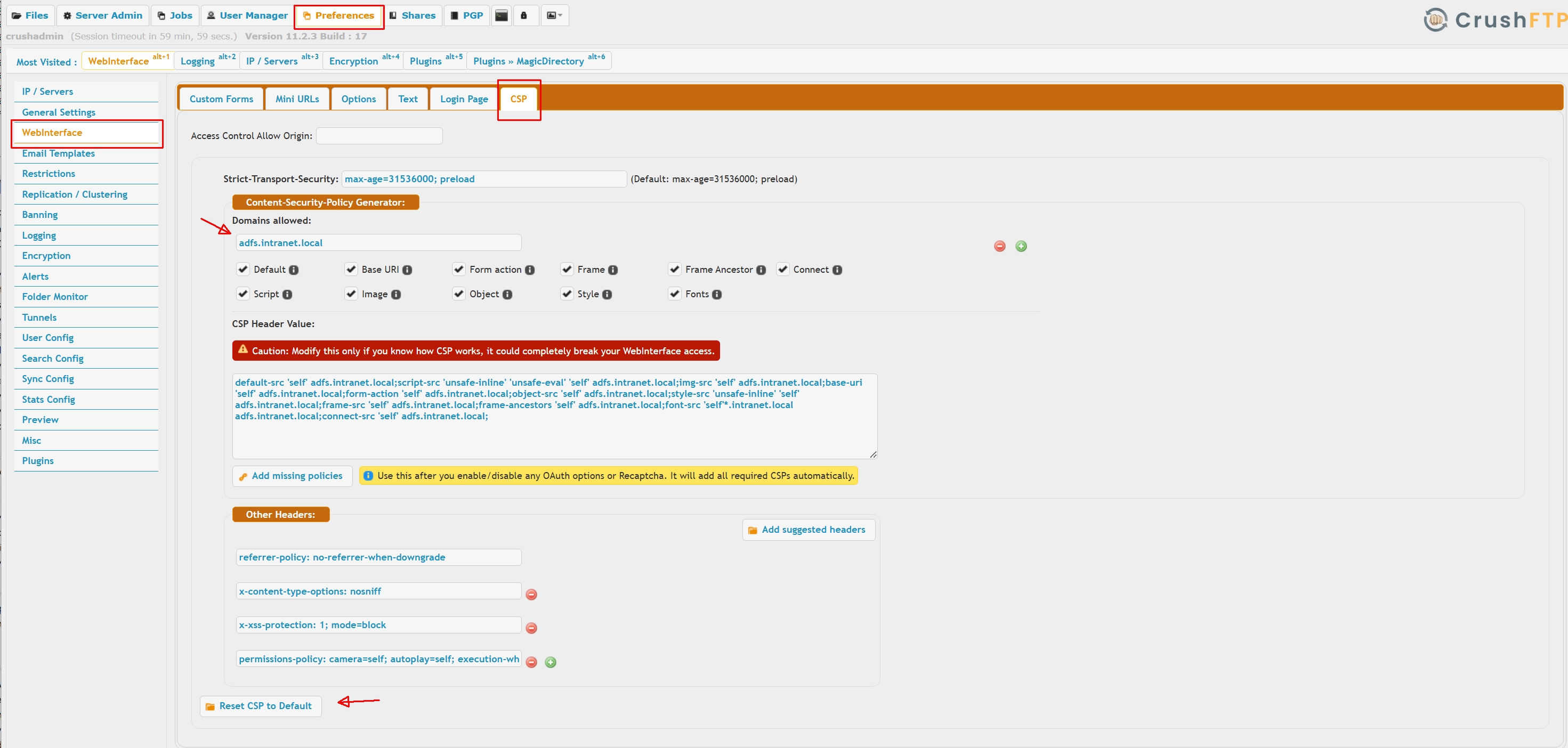Remove the x-xss-protection header

tap(531, 628)
